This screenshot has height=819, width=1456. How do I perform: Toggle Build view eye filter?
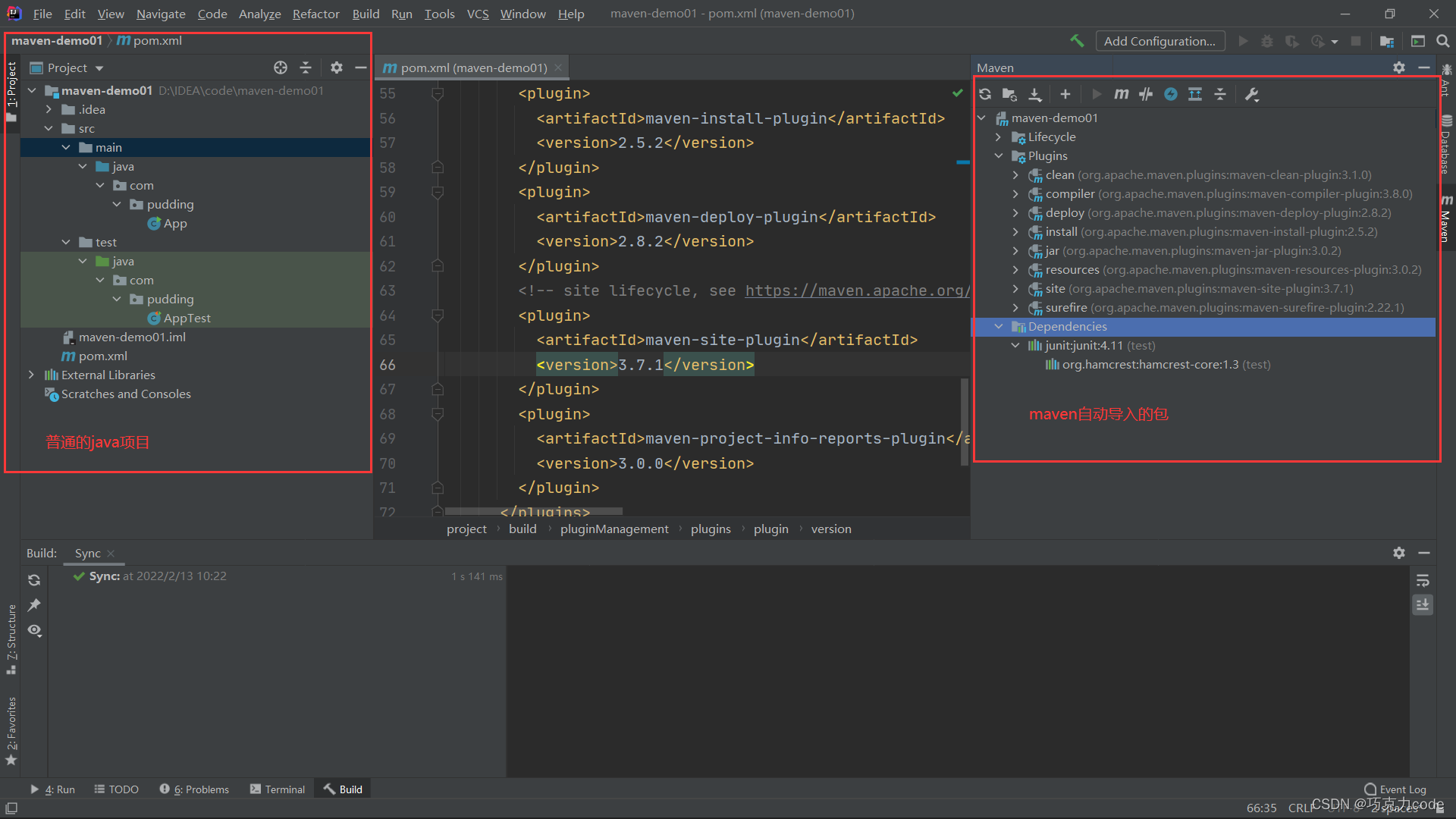point(34,630)
